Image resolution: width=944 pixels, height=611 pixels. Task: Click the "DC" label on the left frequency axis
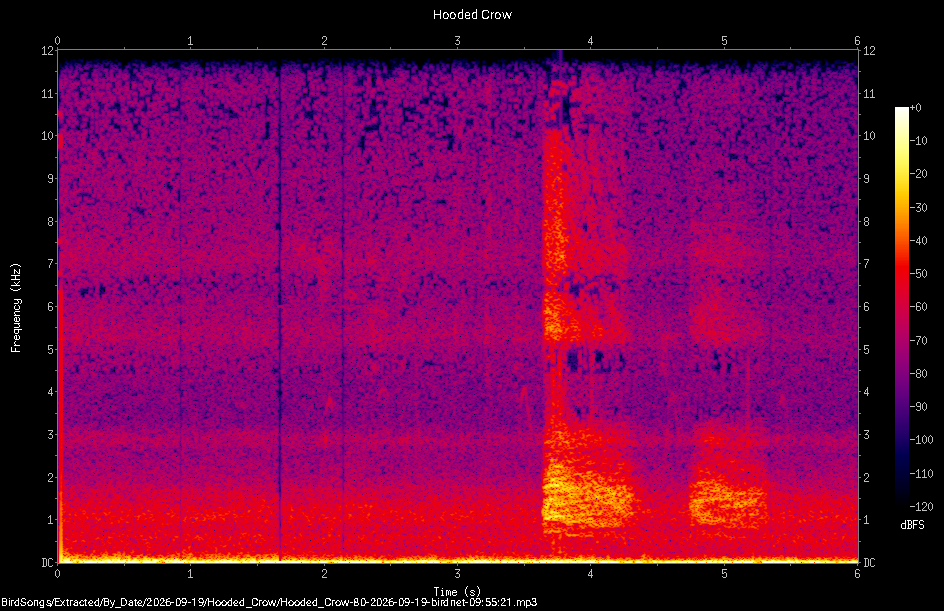click(x=47, y=563)
